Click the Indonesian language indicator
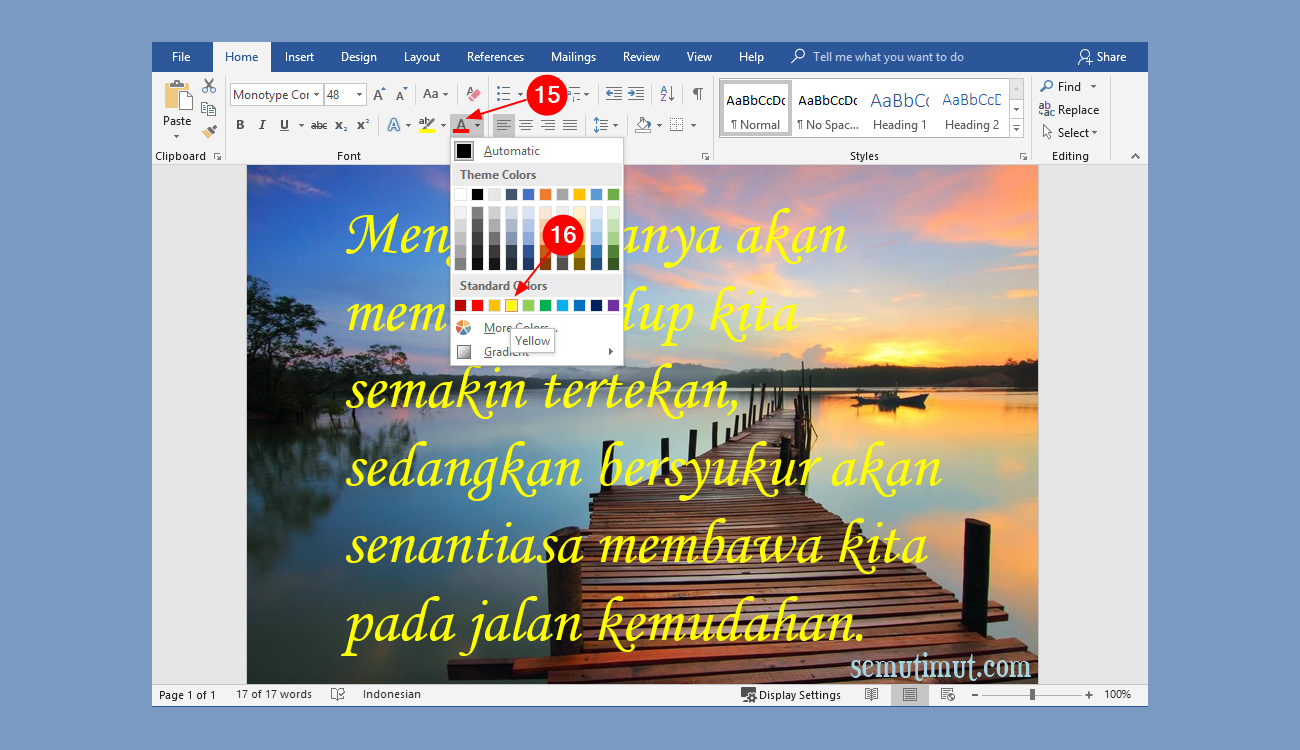Screen dimensions: 1300x750 click(x=392, y=695)
